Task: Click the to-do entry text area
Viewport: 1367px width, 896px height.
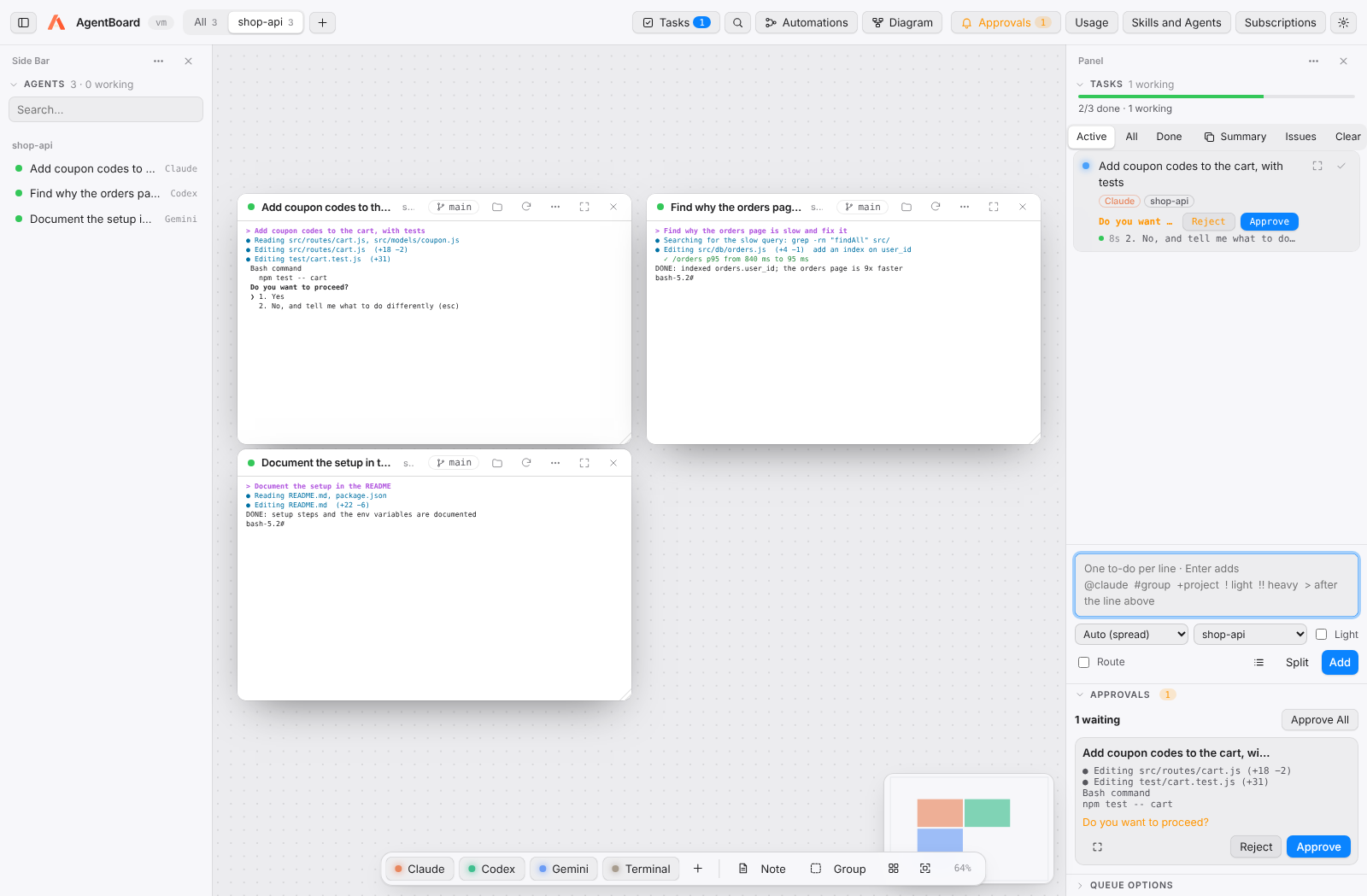Action: click(x=1217, y=585)
